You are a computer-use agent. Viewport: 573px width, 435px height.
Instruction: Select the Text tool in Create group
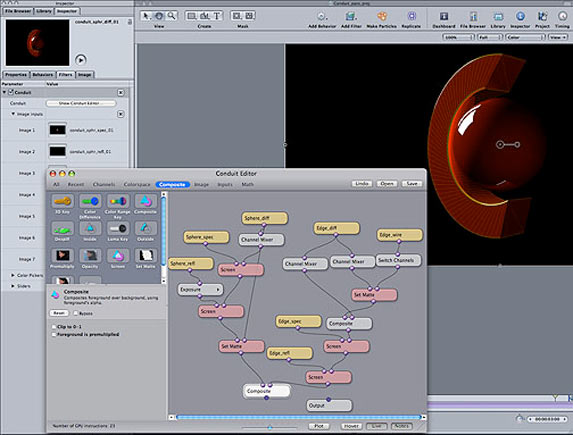(217, 16)
